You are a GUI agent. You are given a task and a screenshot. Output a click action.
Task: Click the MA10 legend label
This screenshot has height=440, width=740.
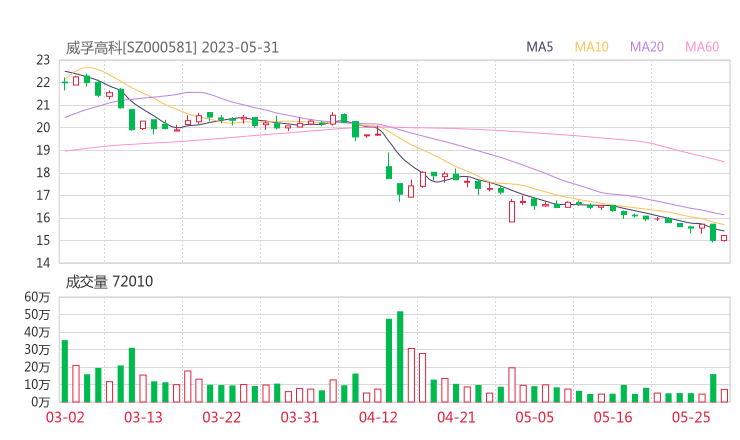(x=591, y=47)
